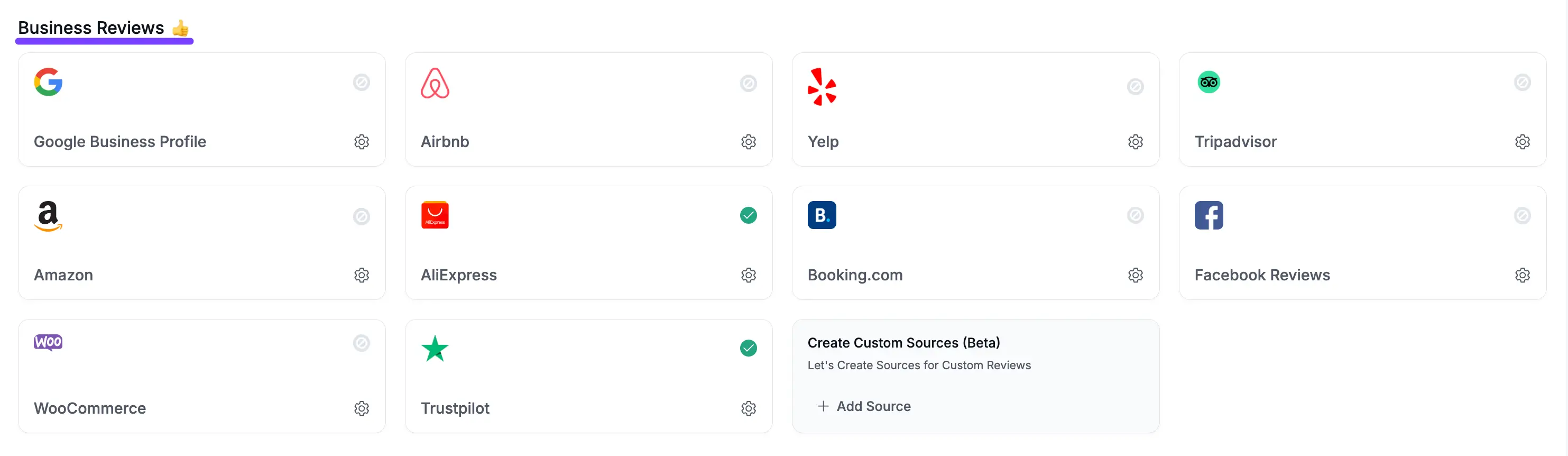The height and width of the screenshot is (456, 1568).
Task: Toggle Amazon disabled status indicator
Action: [362, 216]
